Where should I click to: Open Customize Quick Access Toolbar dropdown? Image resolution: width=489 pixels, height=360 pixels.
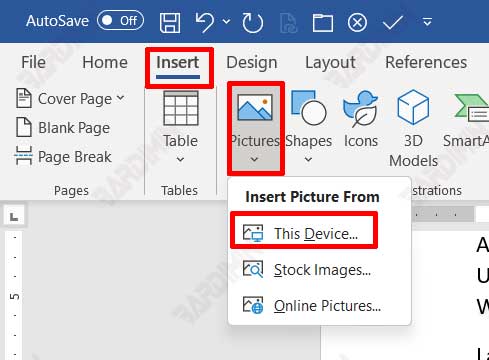427,22
